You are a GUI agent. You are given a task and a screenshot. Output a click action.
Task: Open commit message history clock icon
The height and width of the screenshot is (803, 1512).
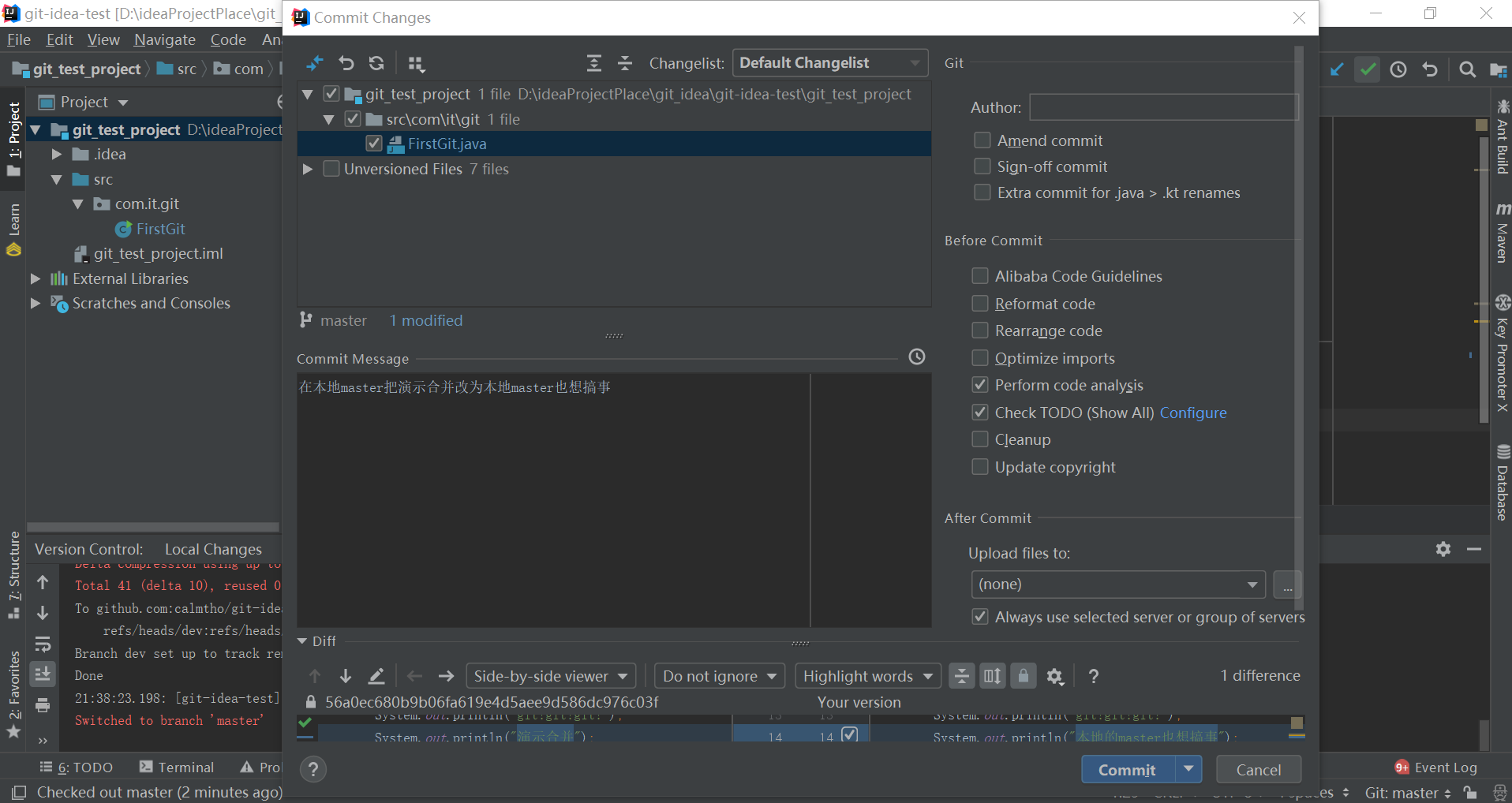point(916,357)
